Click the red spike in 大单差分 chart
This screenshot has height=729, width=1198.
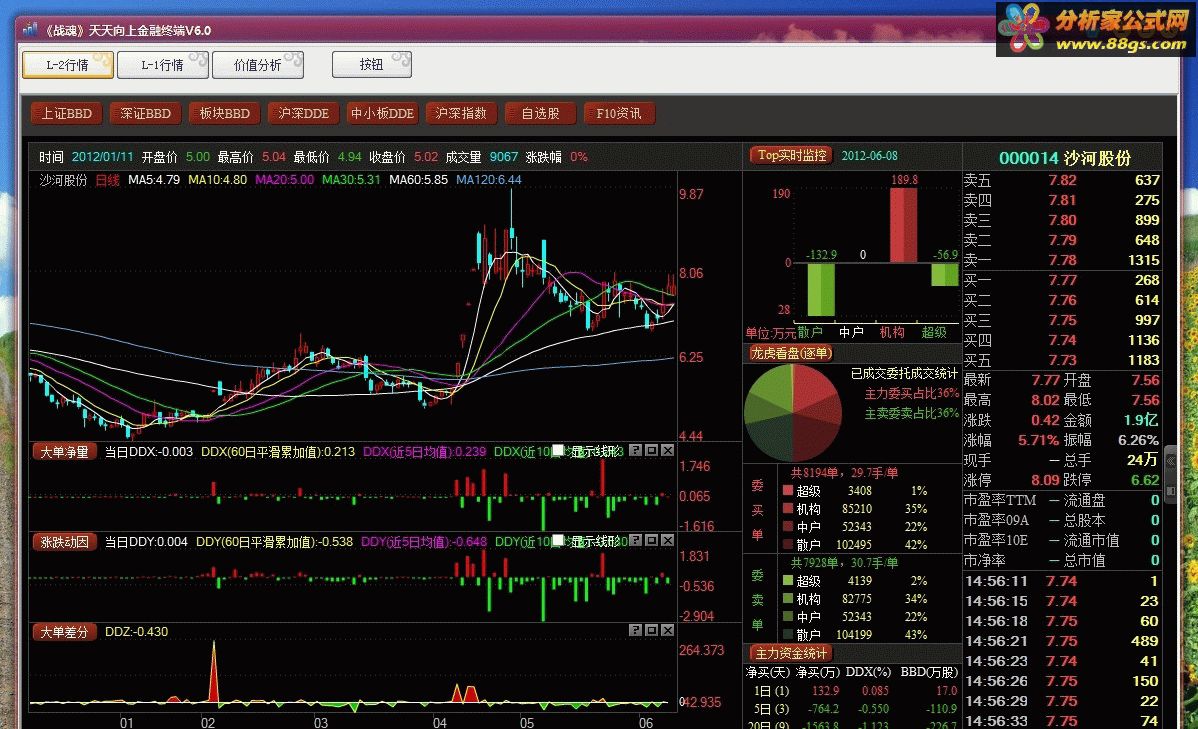214,671
